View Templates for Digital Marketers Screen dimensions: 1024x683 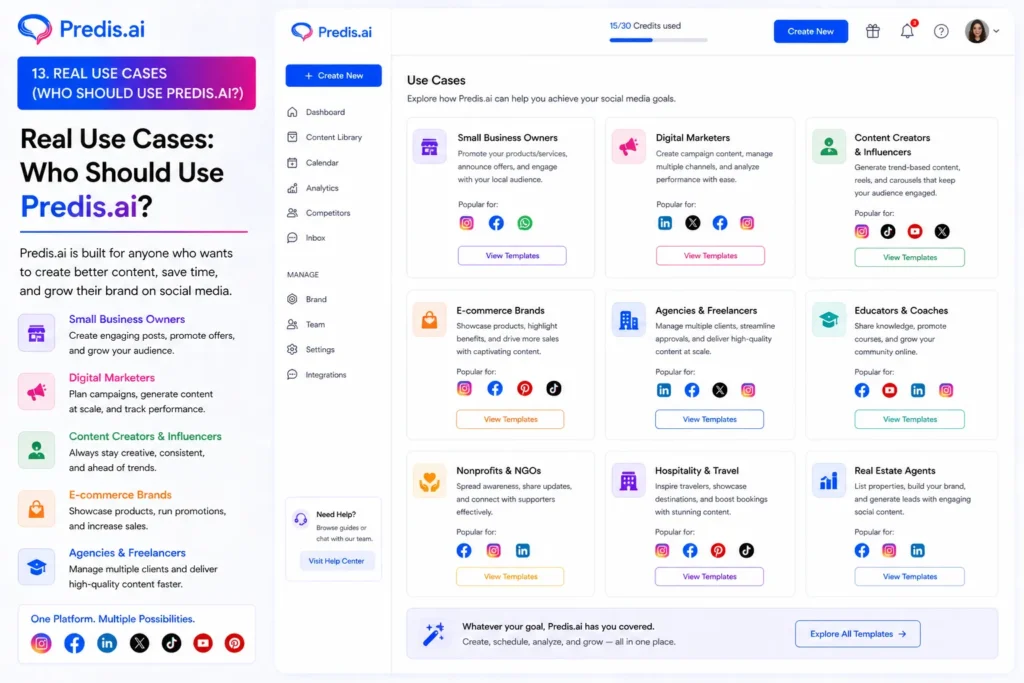(710, 255)
